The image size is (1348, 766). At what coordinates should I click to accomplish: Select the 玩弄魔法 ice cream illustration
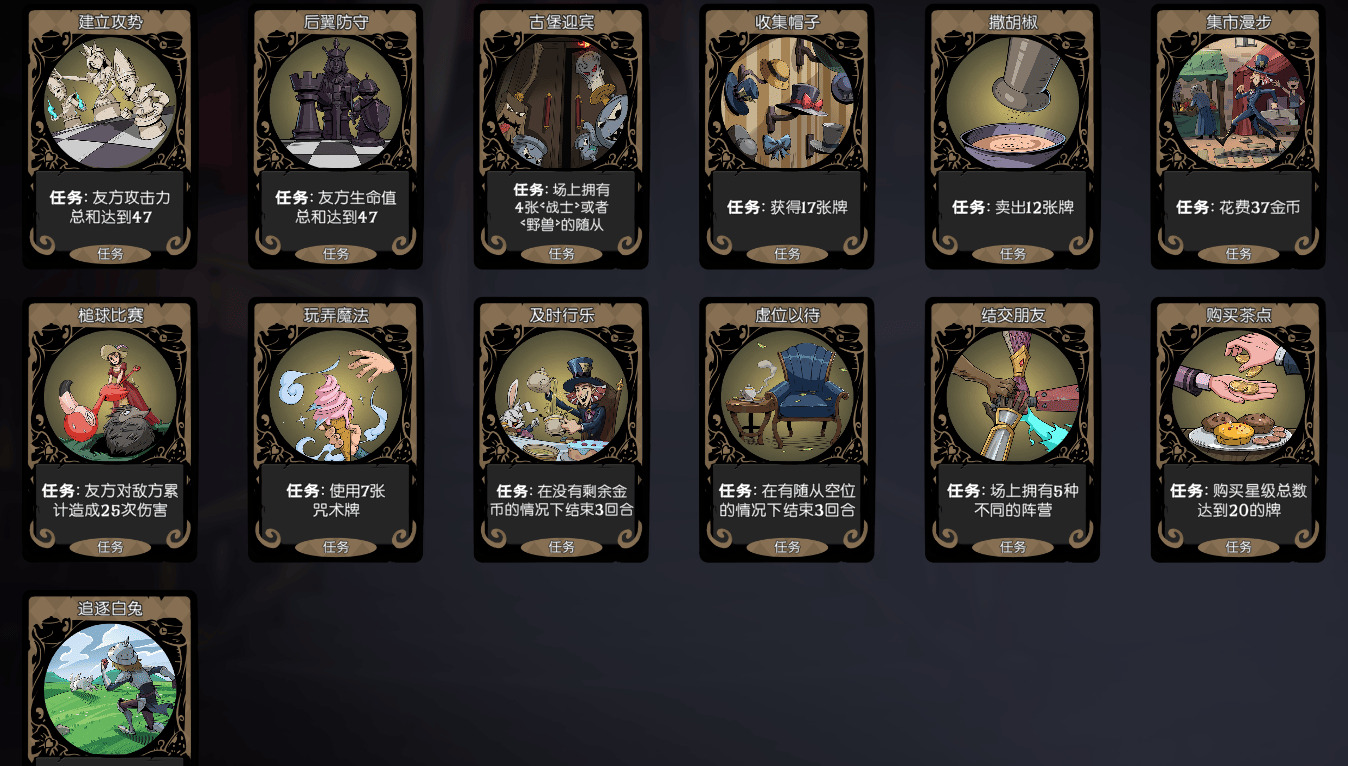[x=336, y=396]
